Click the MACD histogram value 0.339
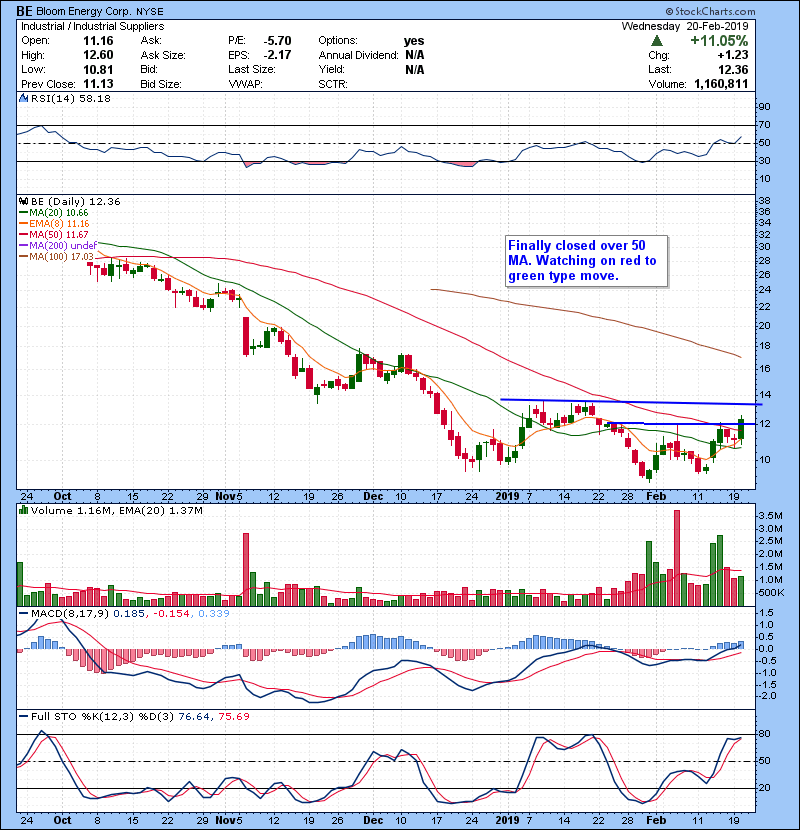Screen dimensions: 800x830 point(214,614)
